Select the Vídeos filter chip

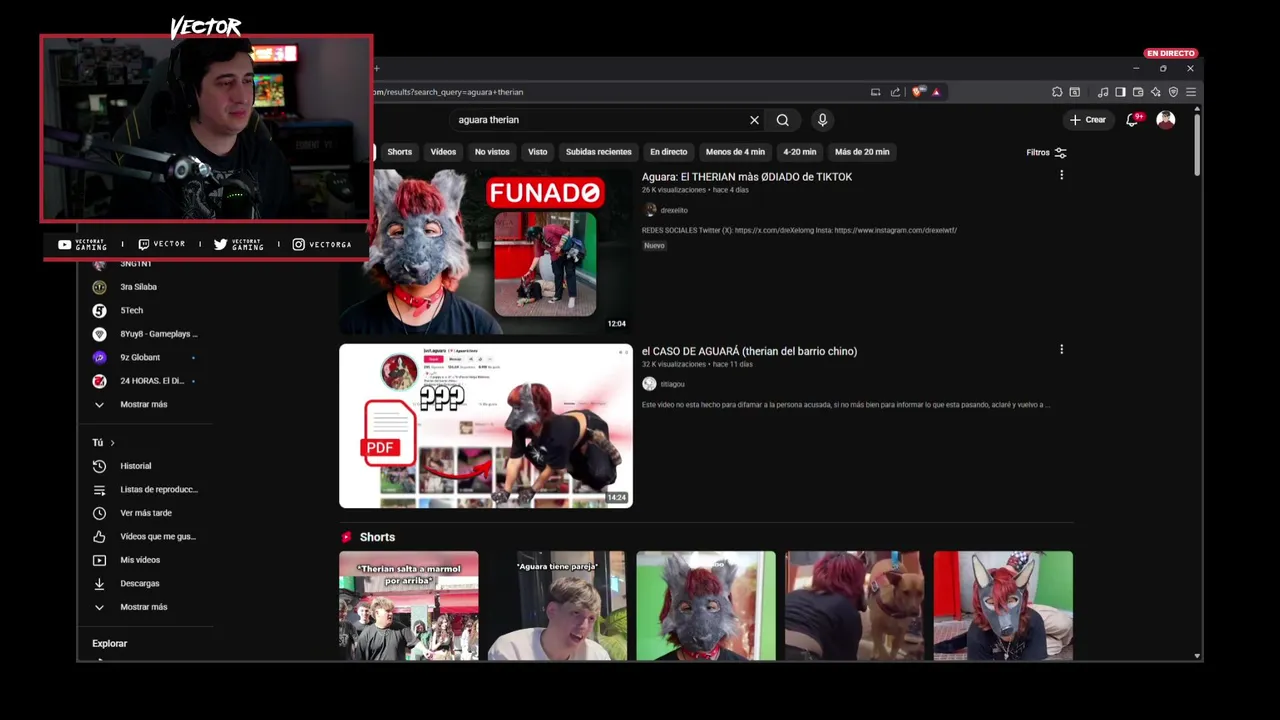coord(443,152)
